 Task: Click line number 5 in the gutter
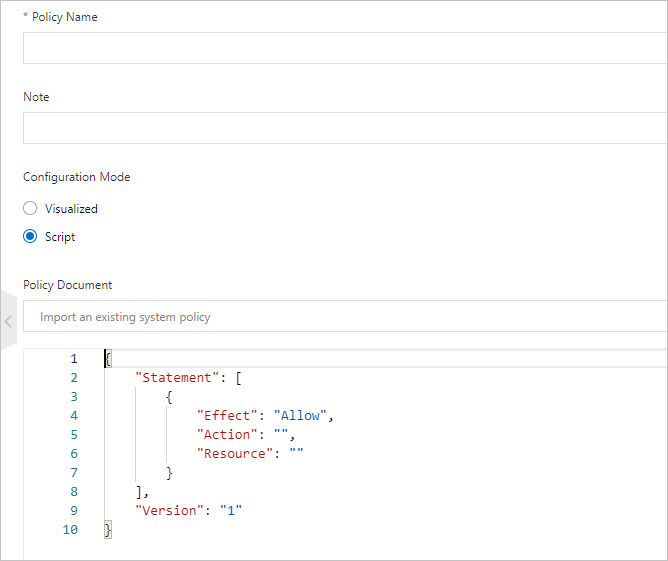(74, 435)
